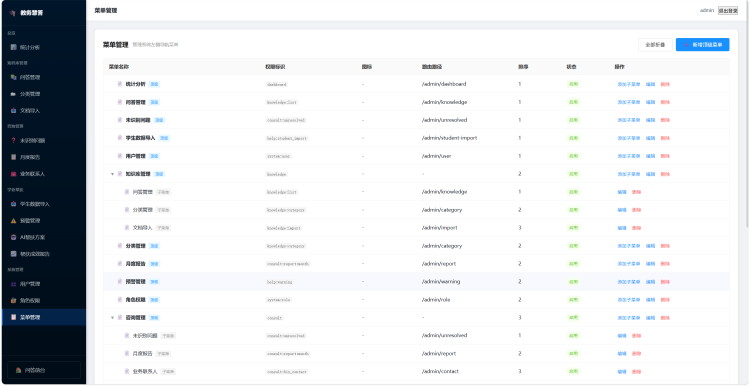750x386 pixels.
Task: Click the AI帮扶方案 icon in sidebar
Action: click(x=13, y=237)
